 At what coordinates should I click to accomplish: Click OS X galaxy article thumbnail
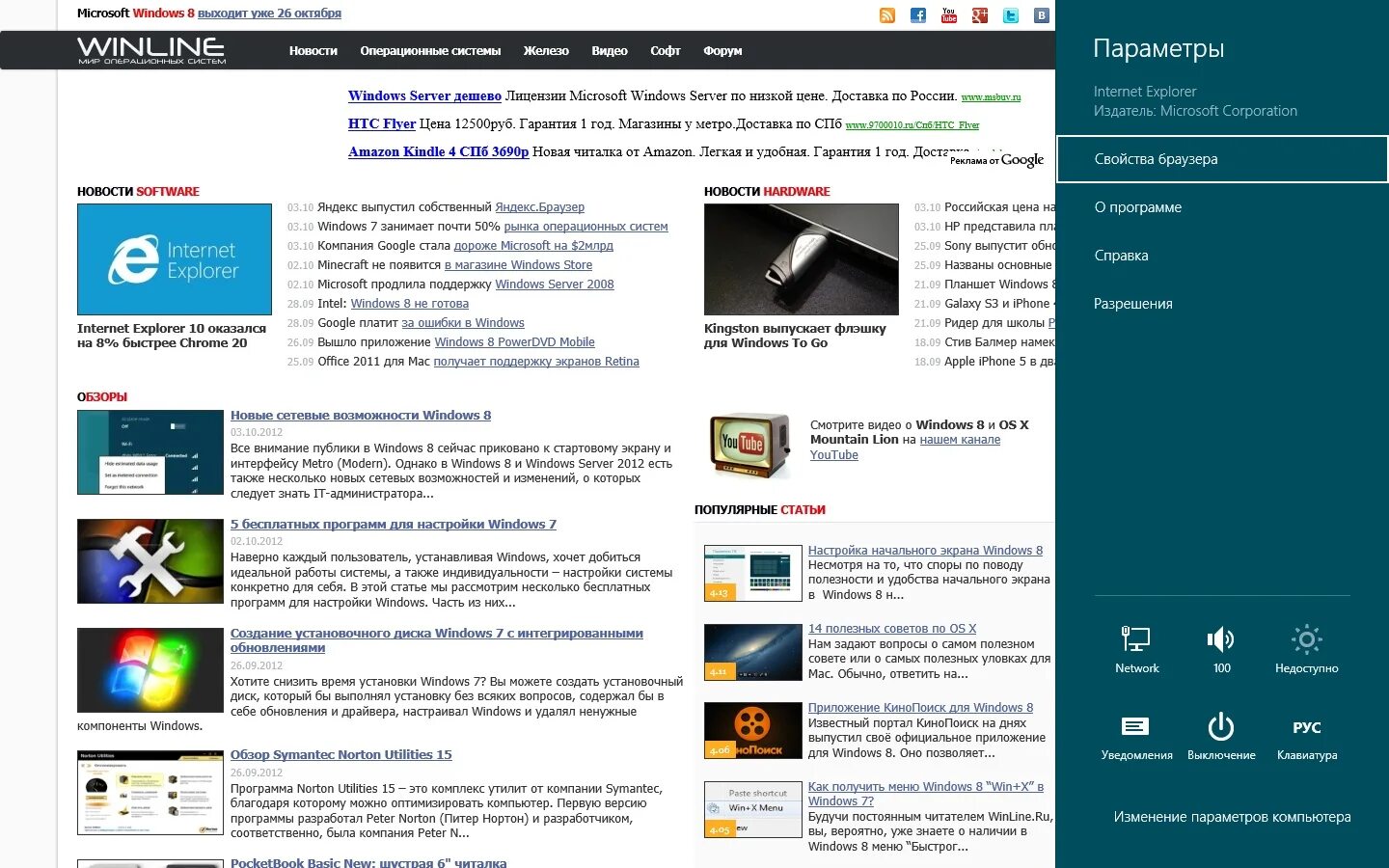(x=753, y=652)
